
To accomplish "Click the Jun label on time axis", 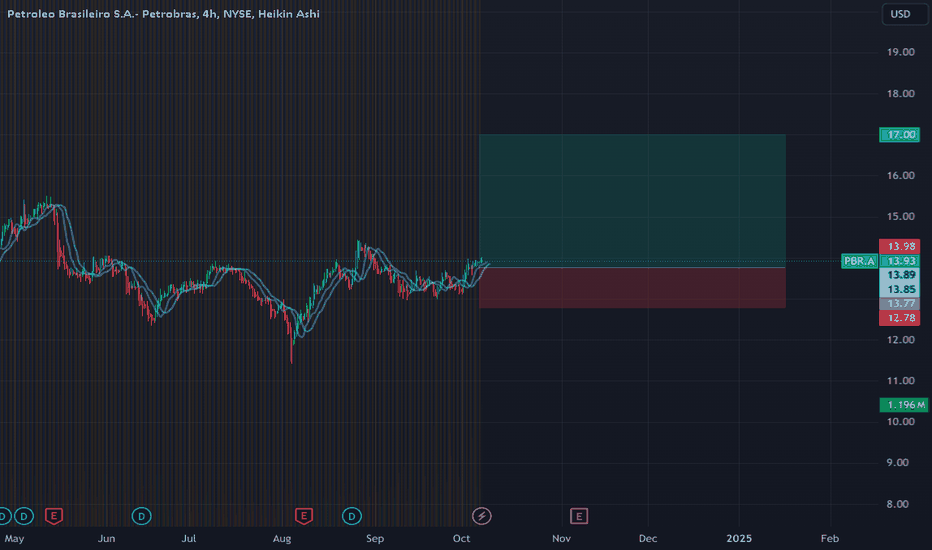I will (106, 539).
